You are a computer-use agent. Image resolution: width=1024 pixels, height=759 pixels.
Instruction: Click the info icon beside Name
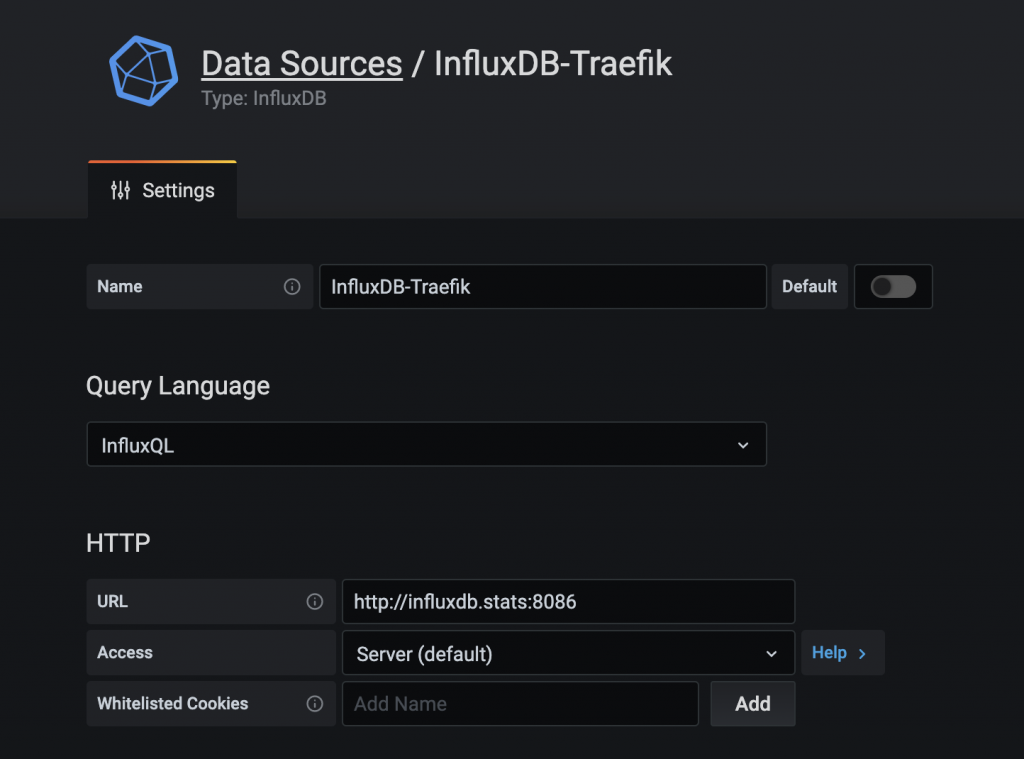[292, 287]
